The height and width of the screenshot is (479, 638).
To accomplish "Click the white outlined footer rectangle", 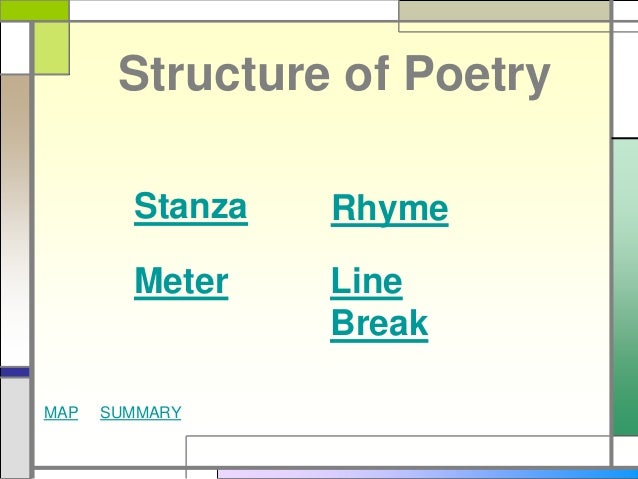I will click(x=398, y=451).
